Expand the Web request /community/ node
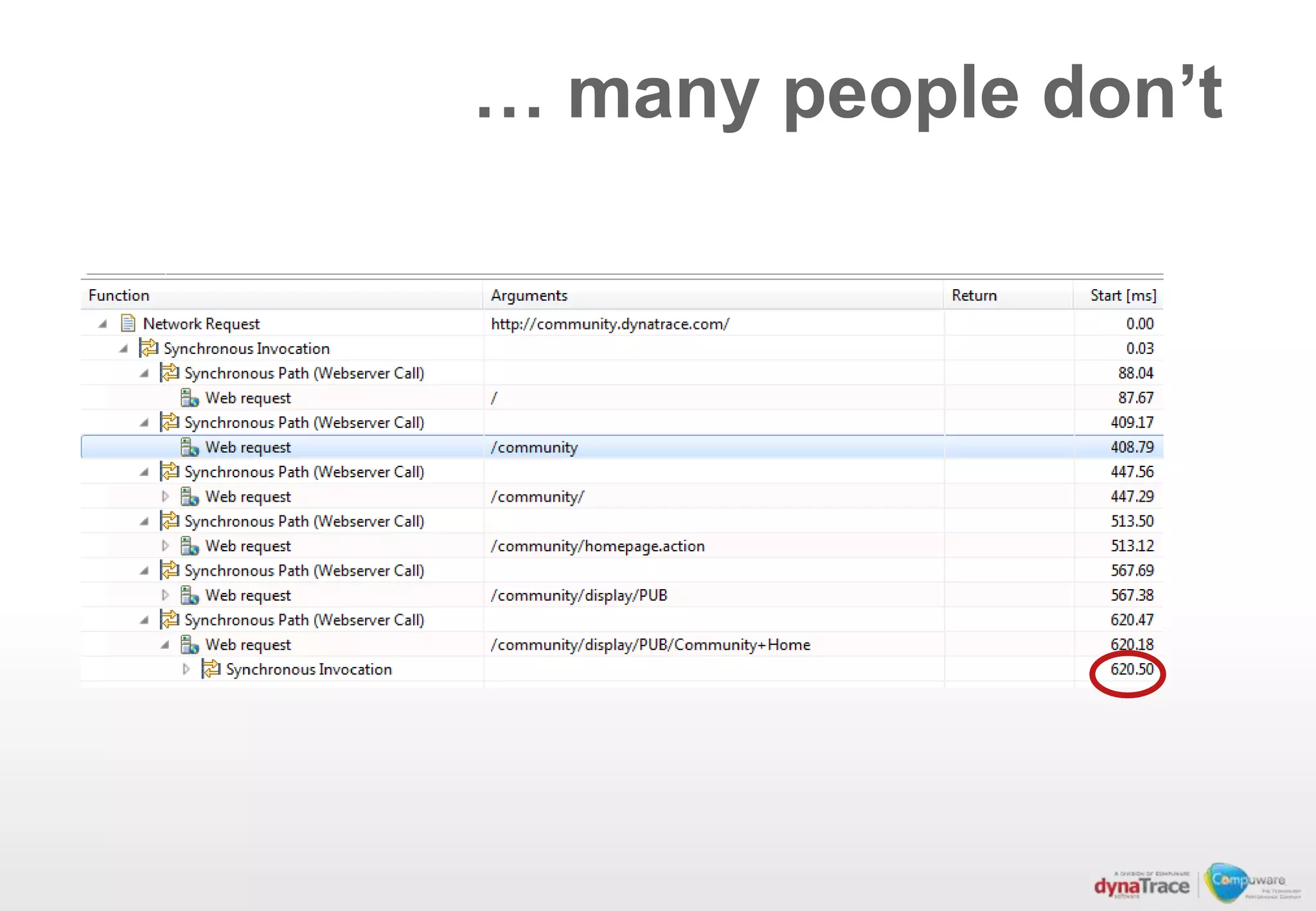The image size is (1316, 911). coord(165,496)
